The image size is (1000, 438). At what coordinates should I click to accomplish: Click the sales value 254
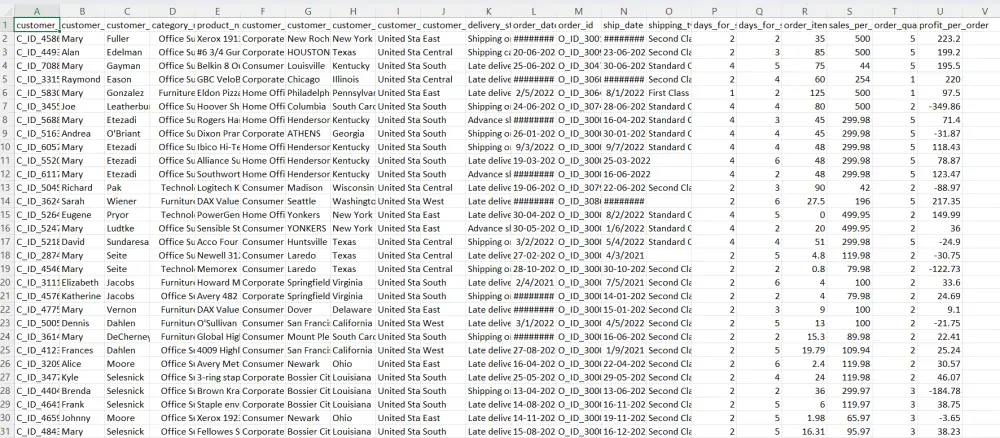(850, 79)
